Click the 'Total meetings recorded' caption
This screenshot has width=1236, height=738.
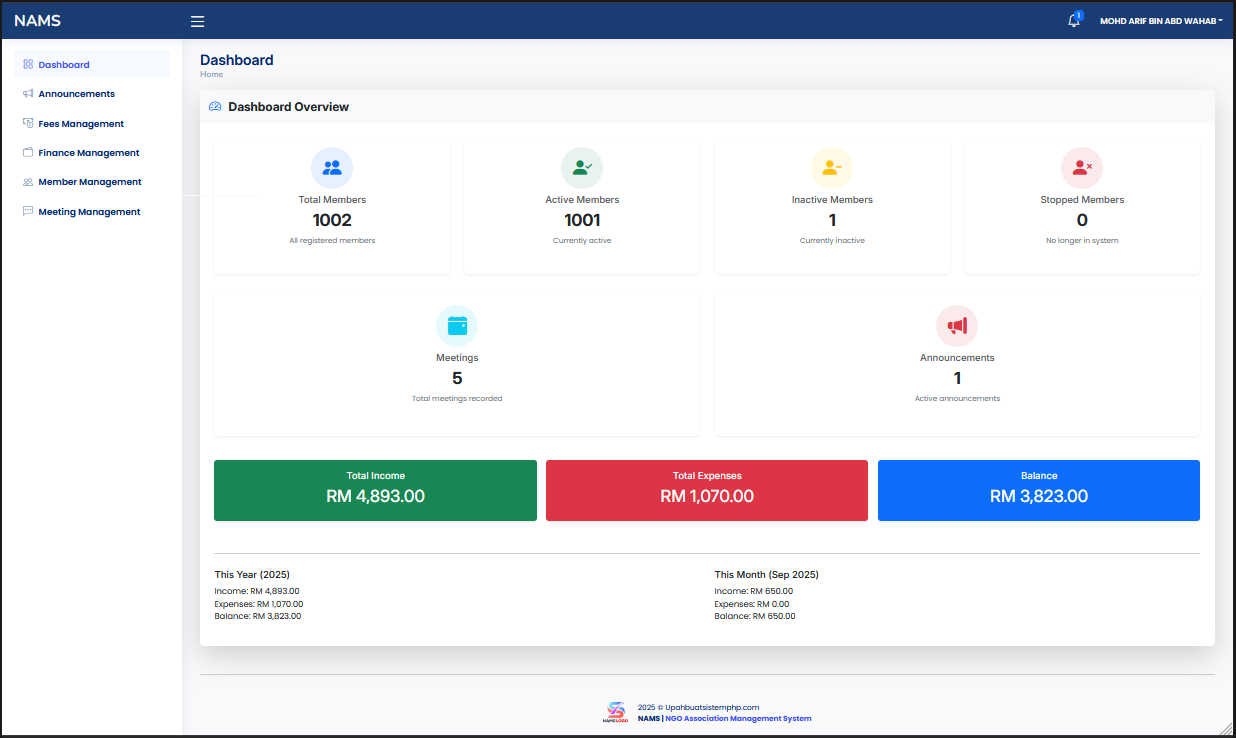pos(457,399)
